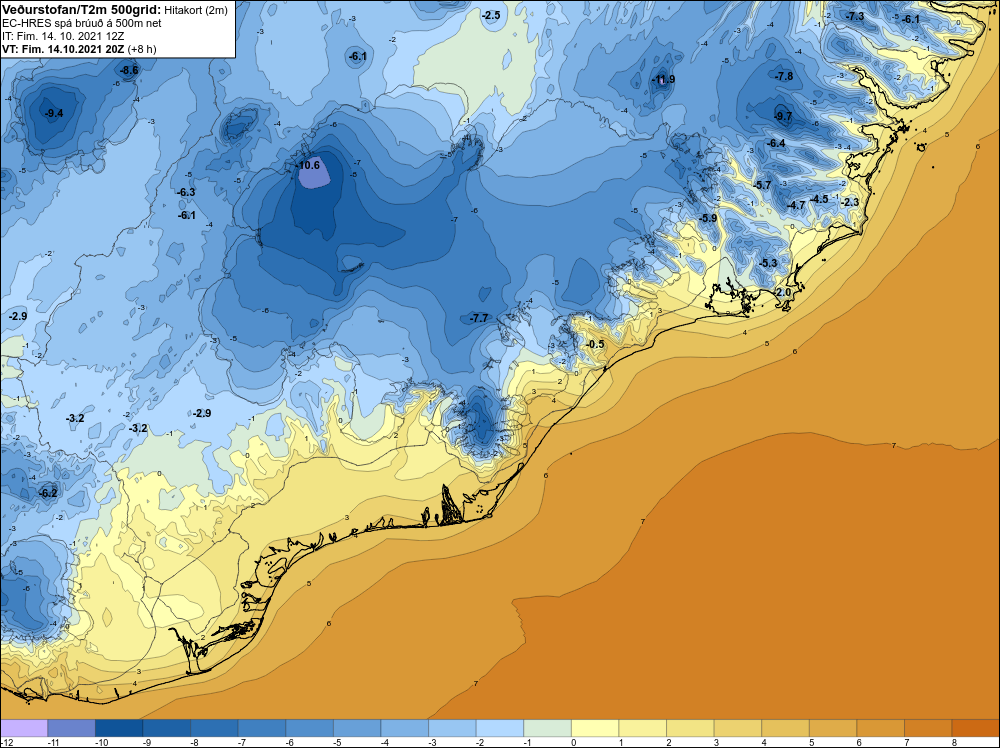Pick the dark blue legend swatch between -10 and -9
This screenshot has width=1000, height=748.
(x=119, y=728)
